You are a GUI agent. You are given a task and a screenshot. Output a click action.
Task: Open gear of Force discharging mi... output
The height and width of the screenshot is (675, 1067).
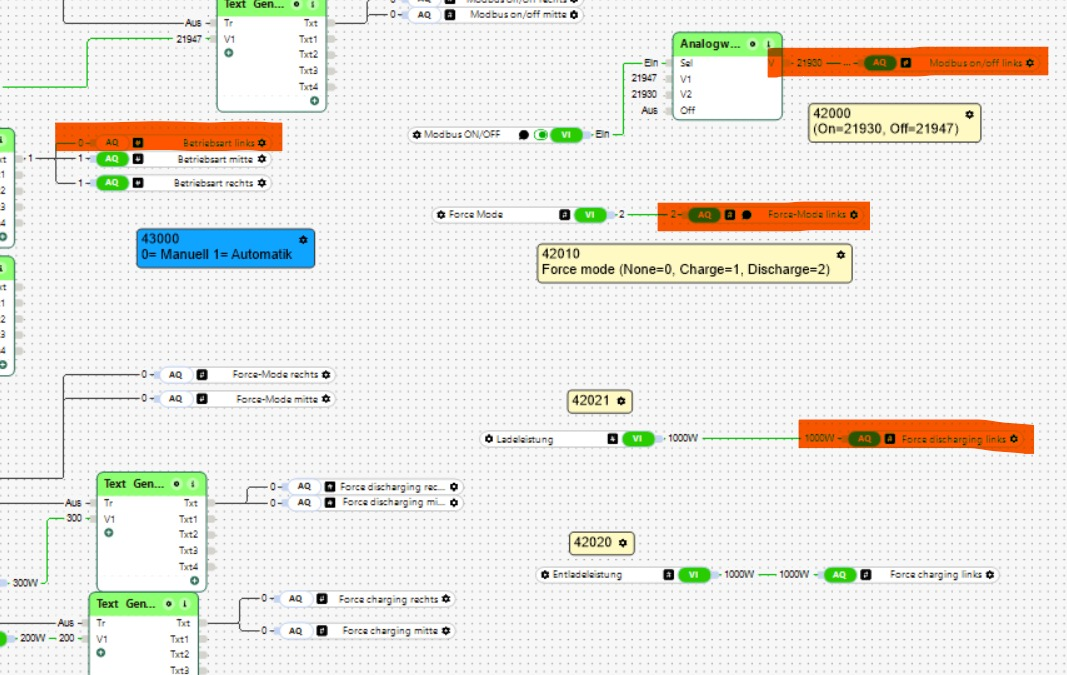pyautogui.click(x=454, y=502)
